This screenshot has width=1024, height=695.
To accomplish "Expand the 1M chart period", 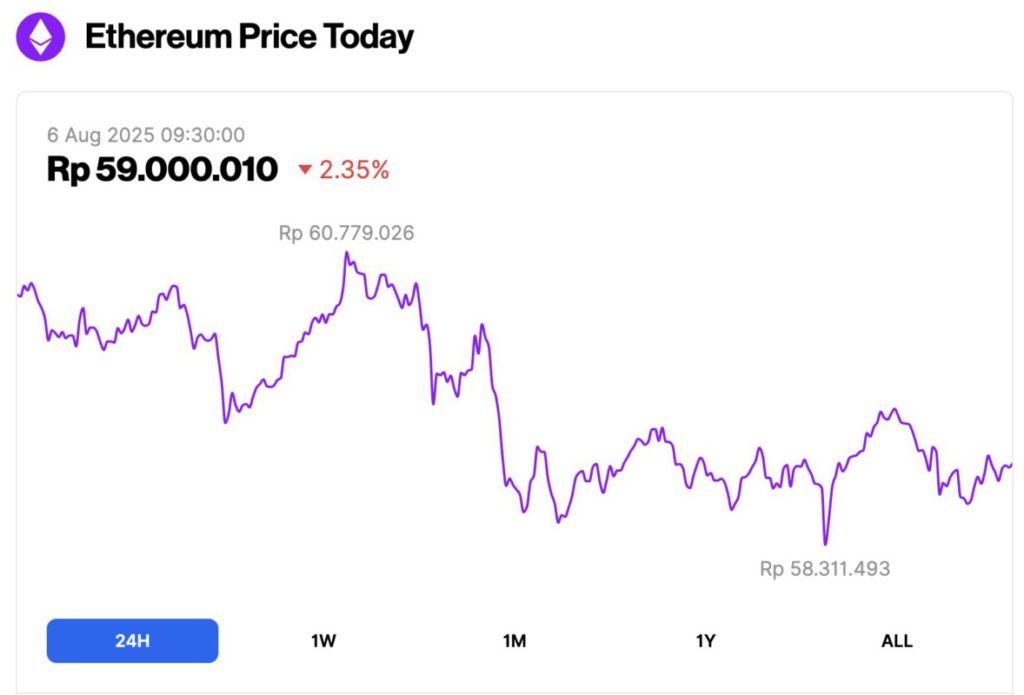I will [513, 640].
